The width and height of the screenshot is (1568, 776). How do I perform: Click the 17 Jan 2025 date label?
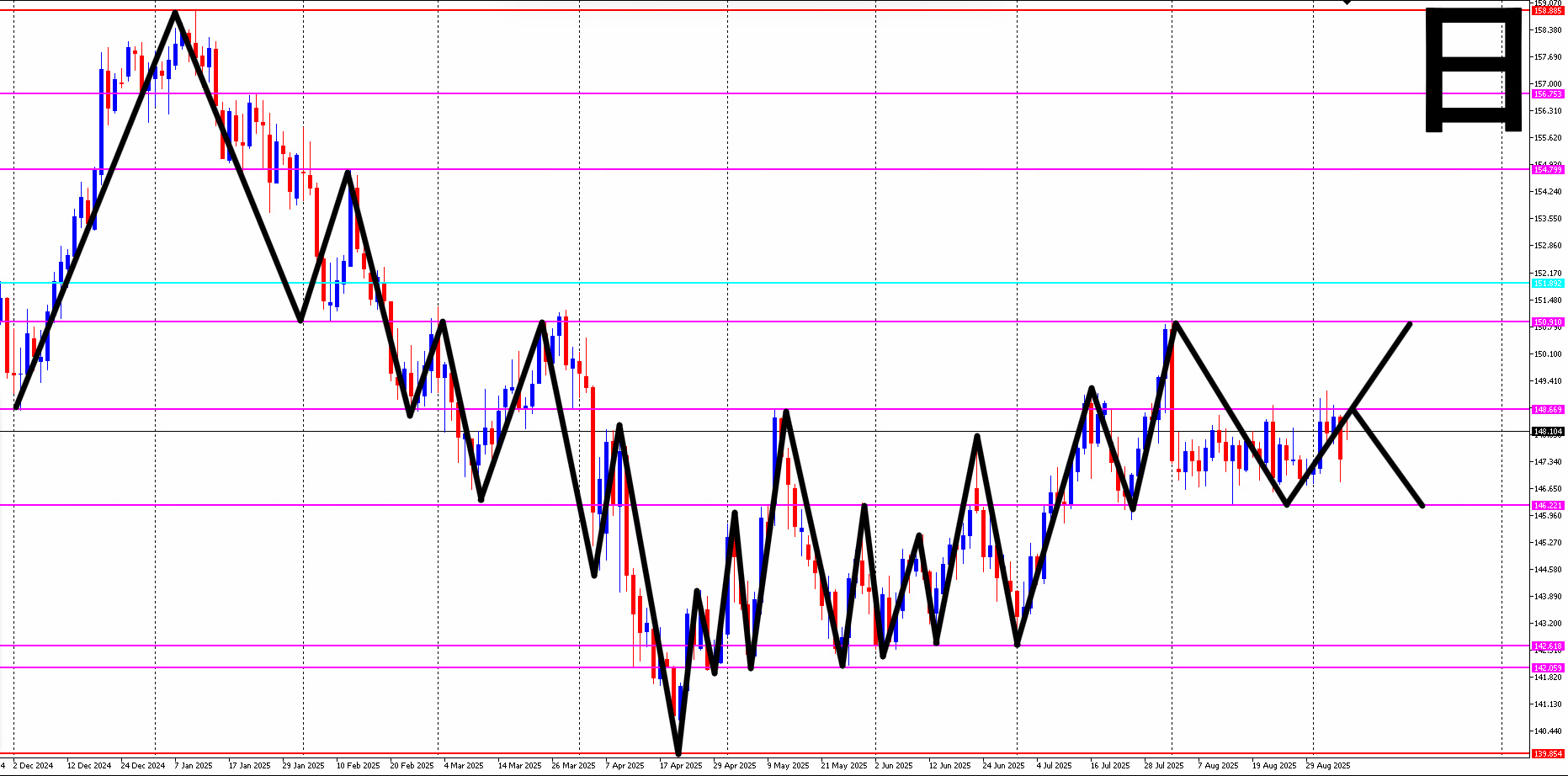[x=250, y=766]
